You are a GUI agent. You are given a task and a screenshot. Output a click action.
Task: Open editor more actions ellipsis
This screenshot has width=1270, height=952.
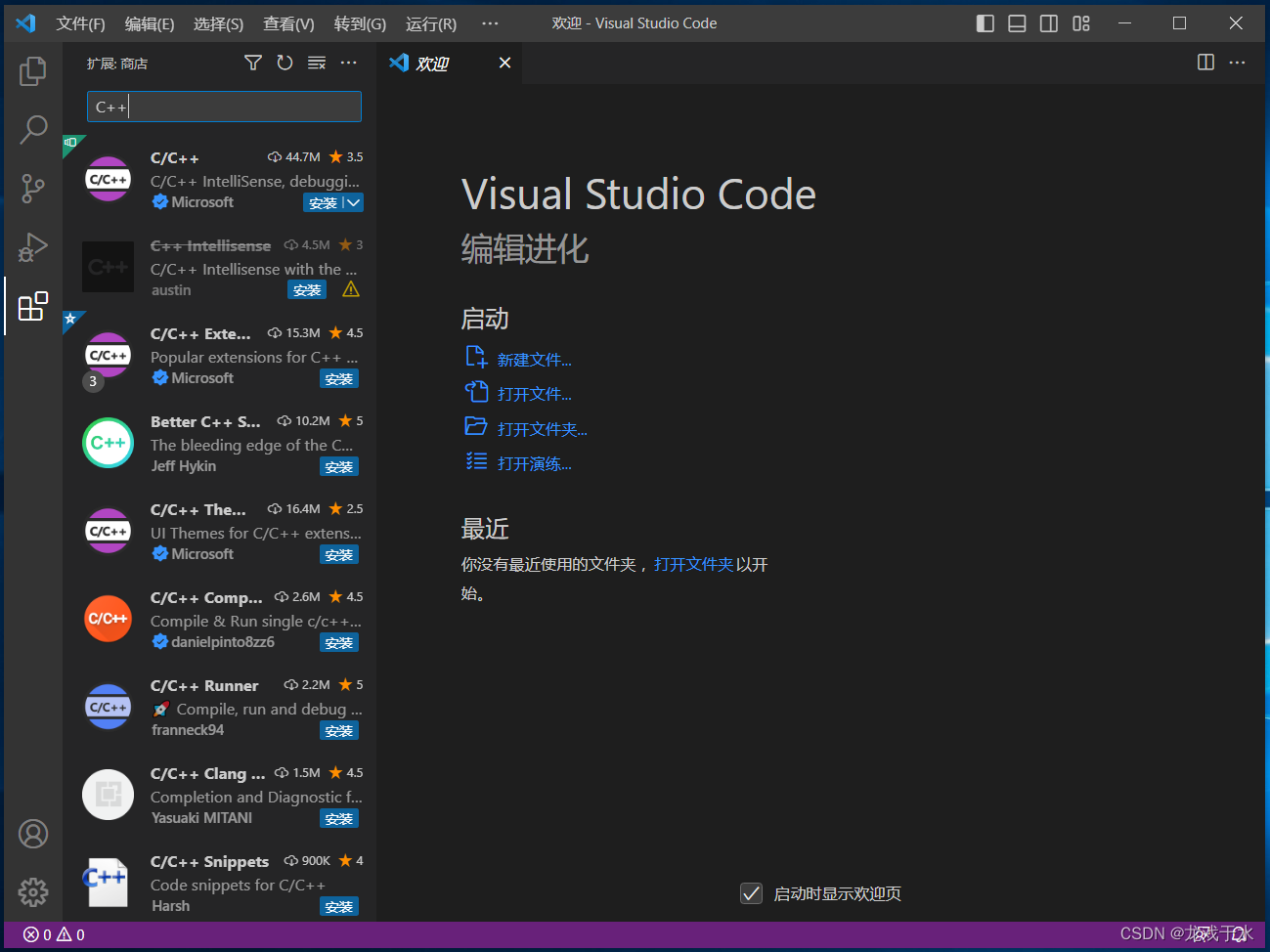[1238, 63]
